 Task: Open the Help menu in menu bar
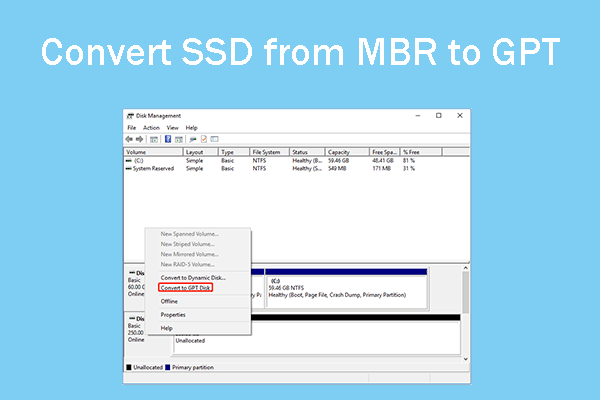pos(191,128)
